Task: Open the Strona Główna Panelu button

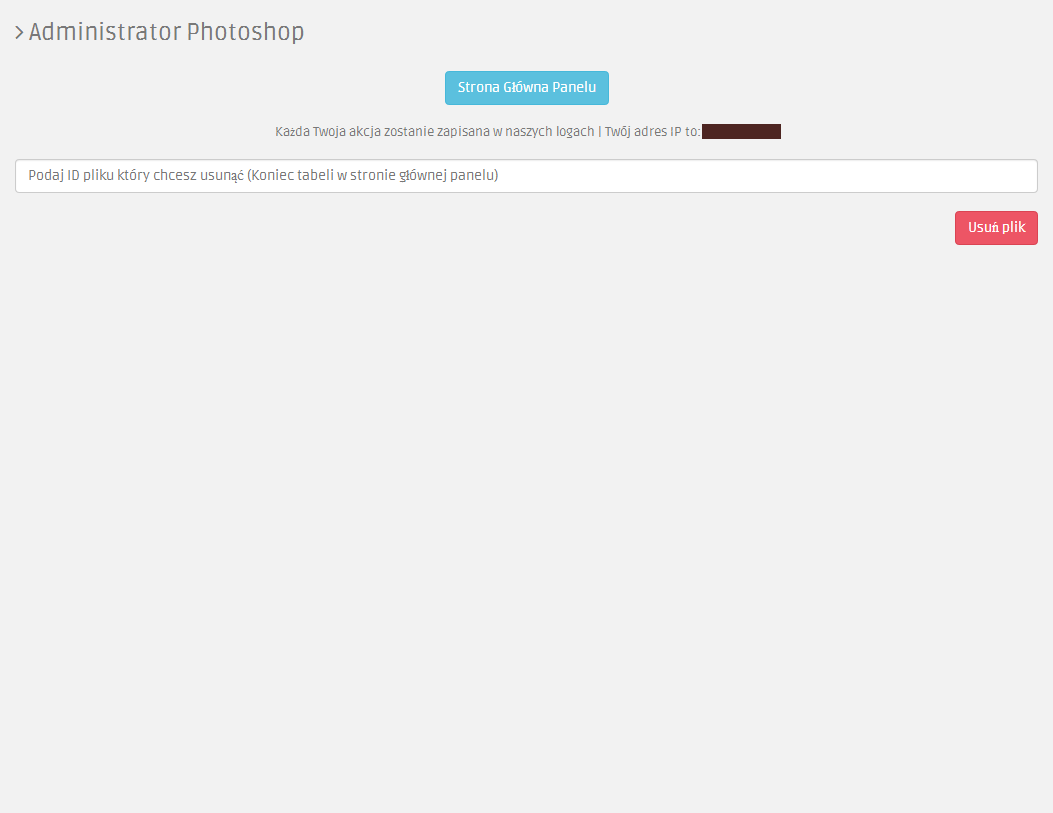Action: point(526,88)
